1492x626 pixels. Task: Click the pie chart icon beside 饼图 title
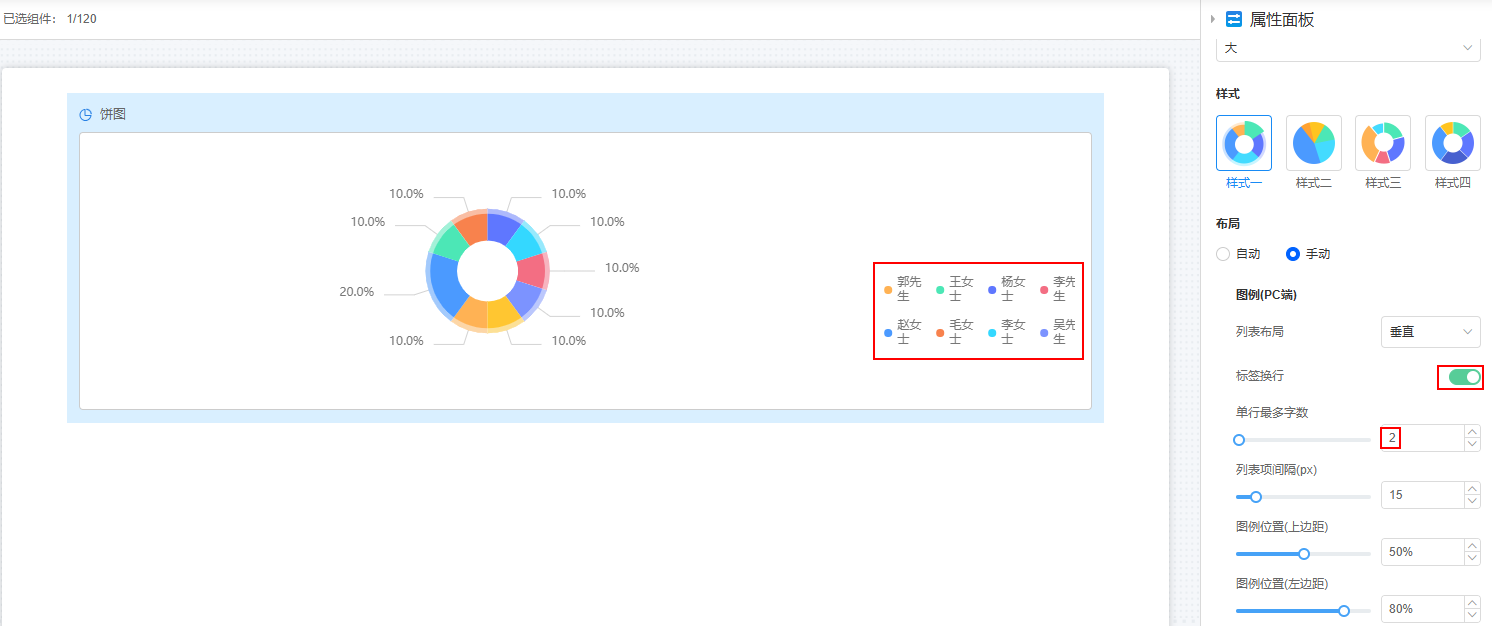tap(86, 115)
